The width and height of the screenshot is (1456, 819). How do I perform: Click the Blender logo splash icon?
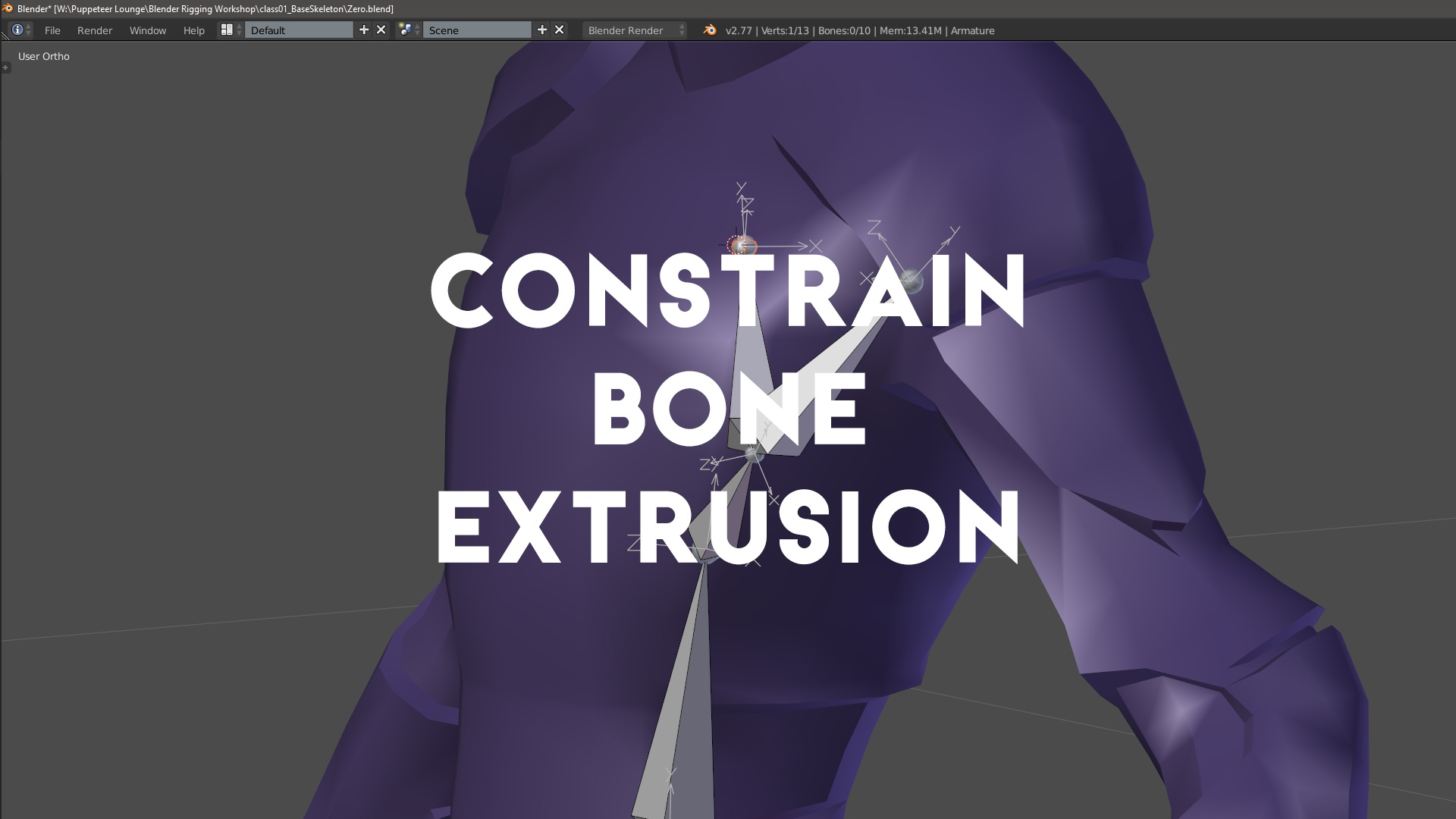click(710, 30)
